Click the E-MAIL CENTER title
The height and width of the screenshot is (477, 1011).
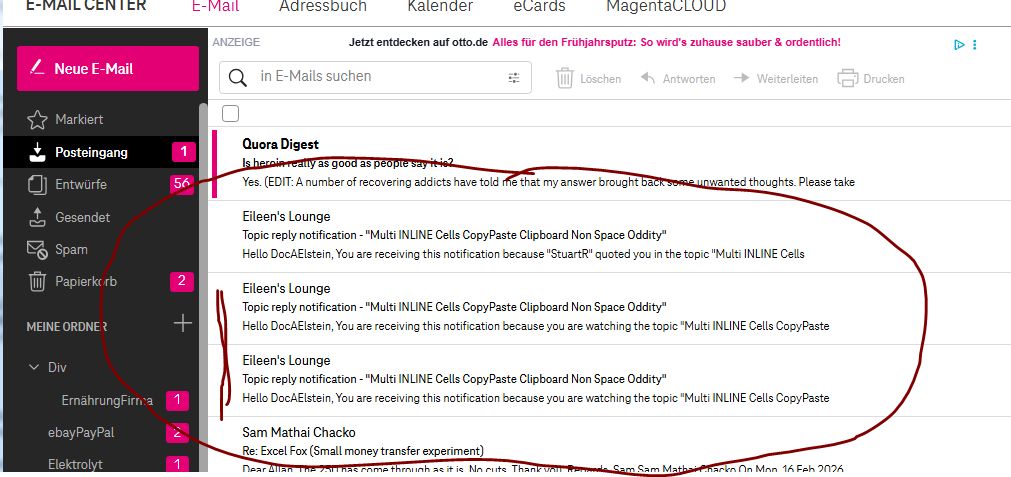pos(86,6)
